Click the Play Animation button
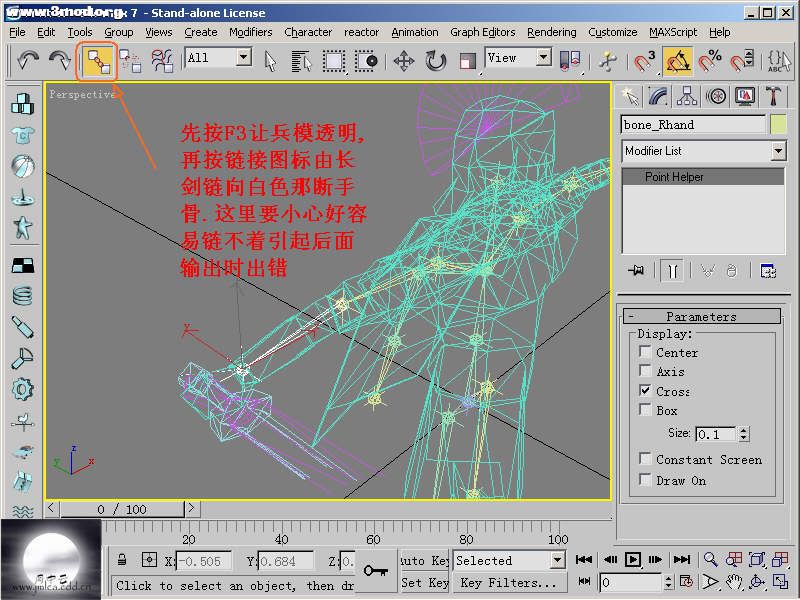Screen dimensions: 800x600 (634, 560)
